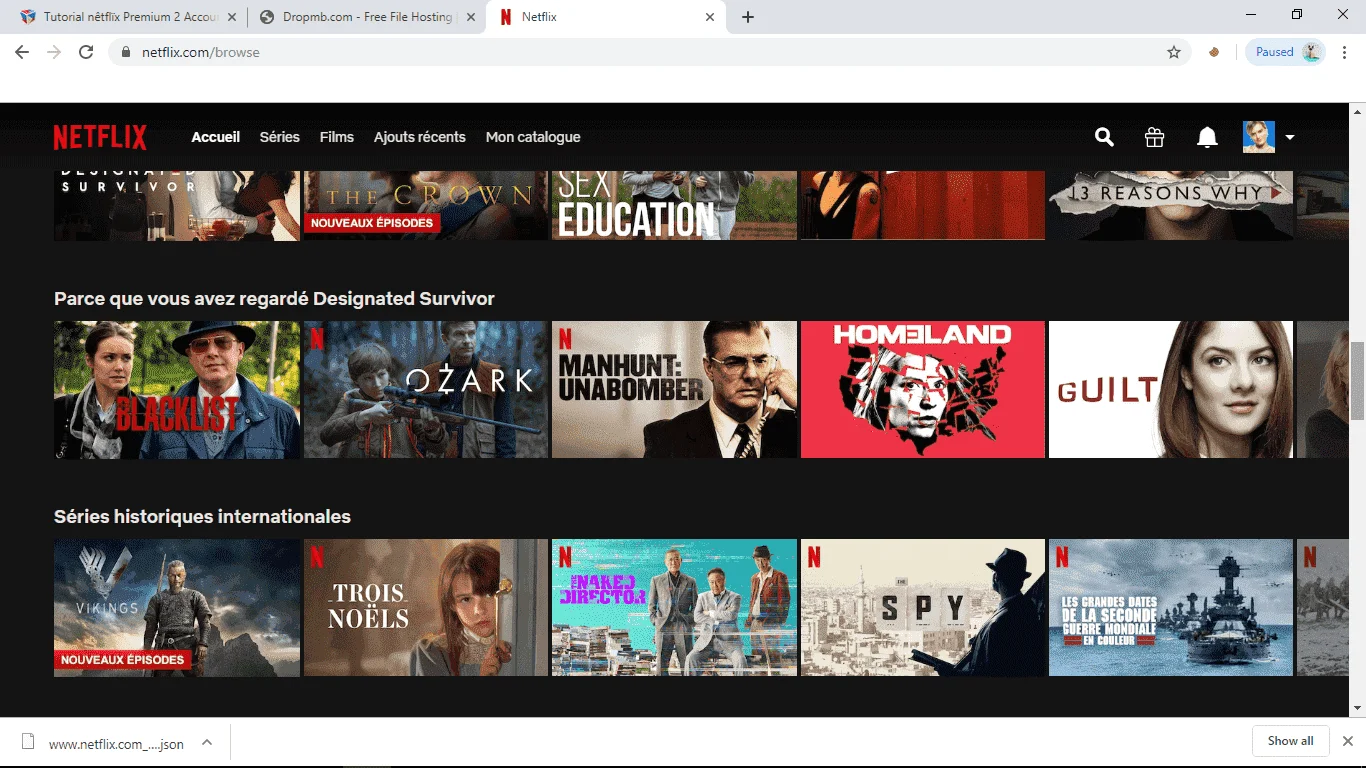Bookmark page with the star icon
The width and height of the screenshot is (1366, 768).
(x=1174, y=52)
